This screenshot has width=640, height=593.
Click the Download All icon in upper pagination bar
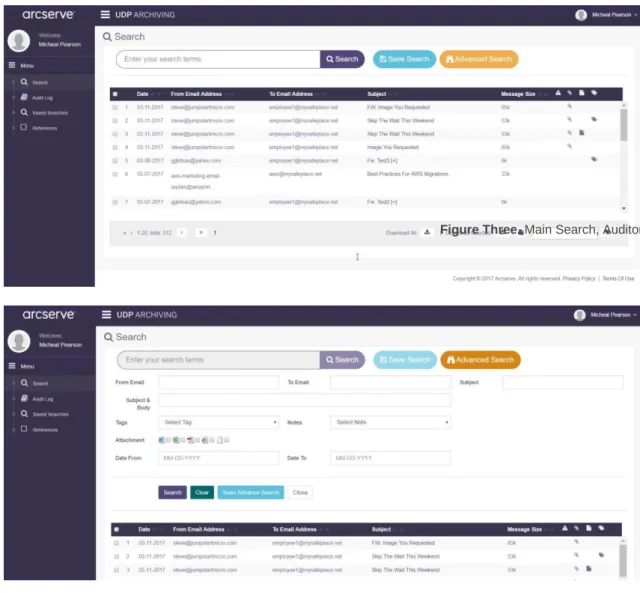[427, 233]
